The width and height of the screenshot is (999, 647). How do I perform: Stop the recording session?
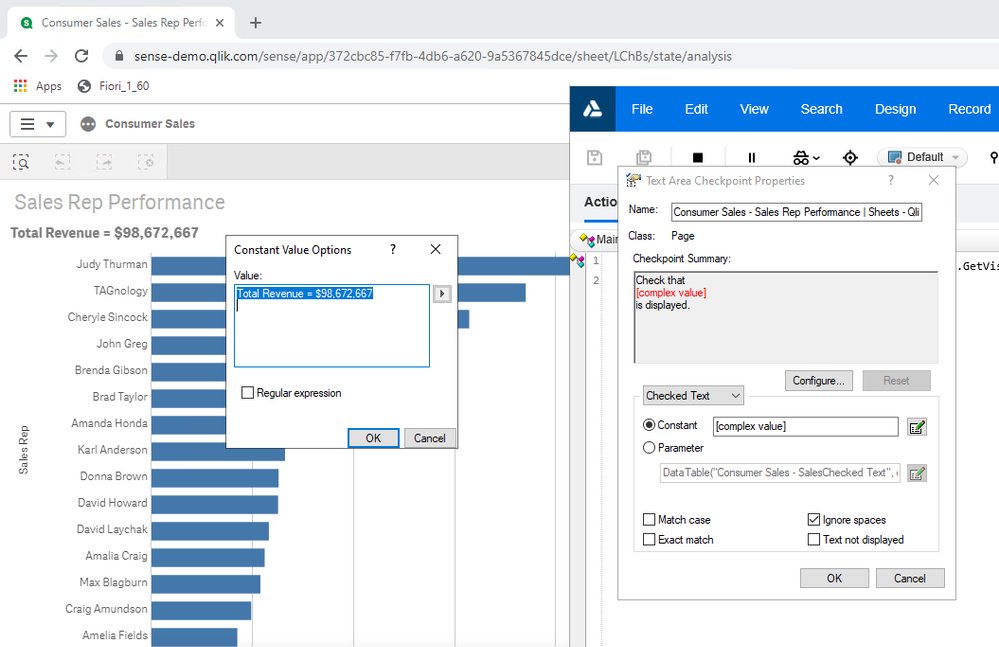[x=698, y=157]
